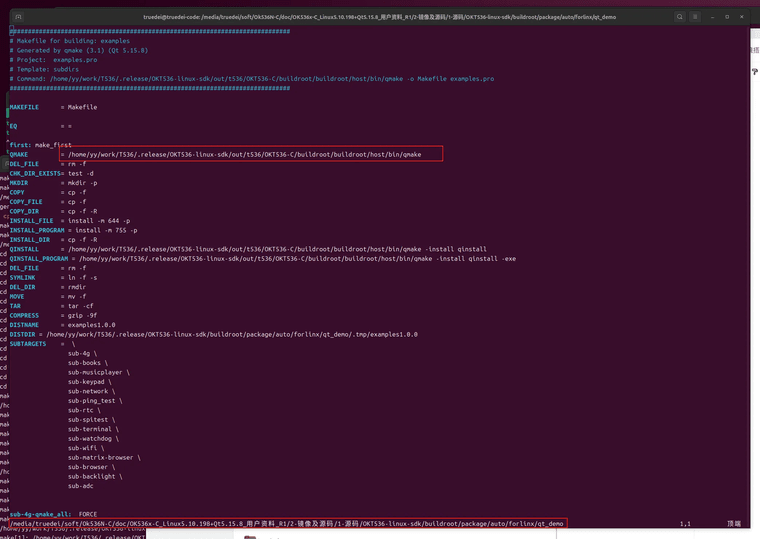The width and height of the screenshot is (760, 539).
Task: Click the 'examples1.0.0' DISTNAME value
Action: [92, 325]
